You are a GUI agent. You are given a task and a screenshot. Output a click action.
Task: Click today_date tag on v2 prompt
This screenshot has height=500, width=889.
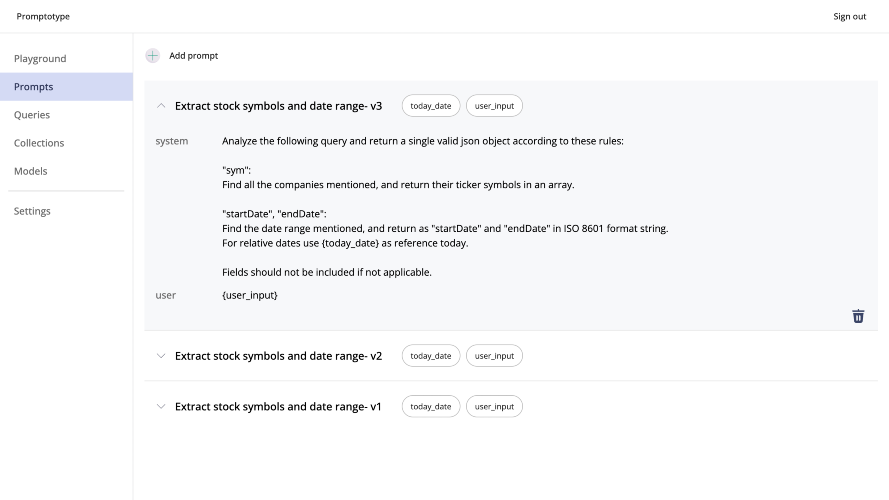pos(431,356)
